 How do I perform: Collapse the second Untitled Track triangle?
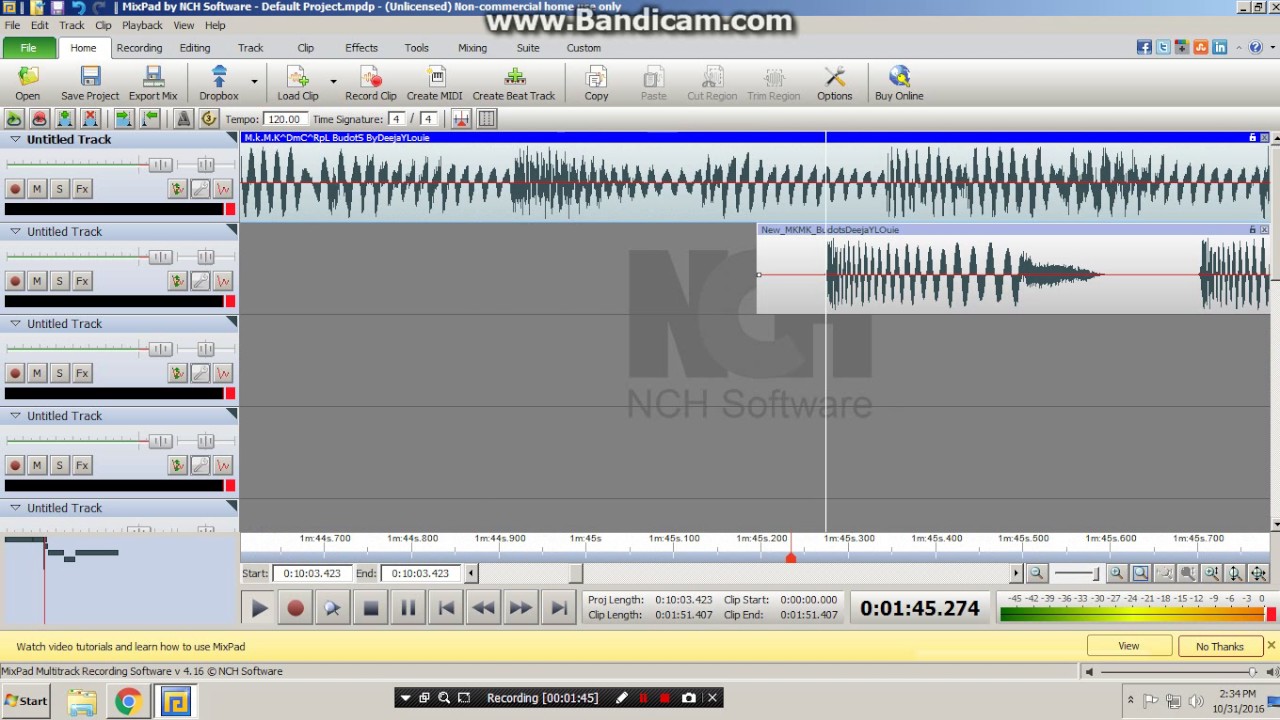point(15,232)
